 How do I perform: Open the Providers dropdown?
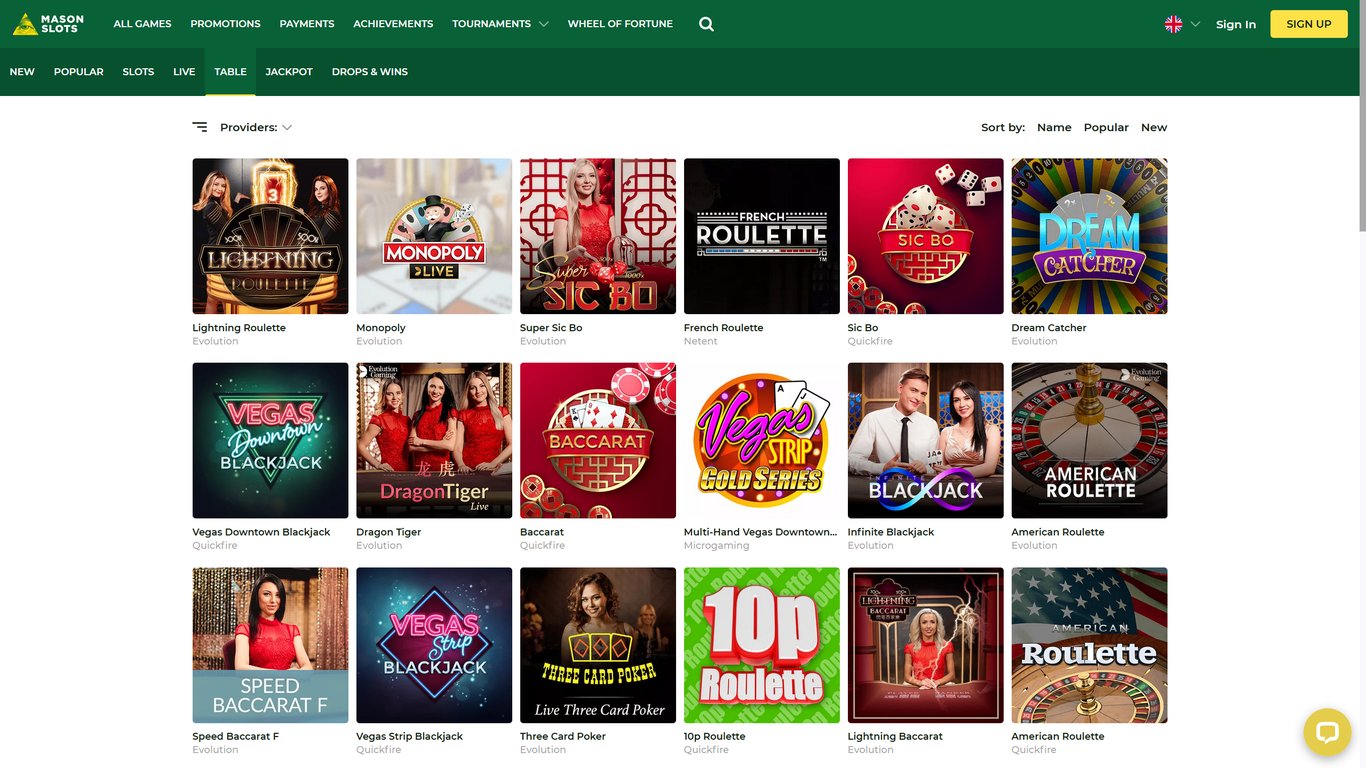click(x=256, y=127)
